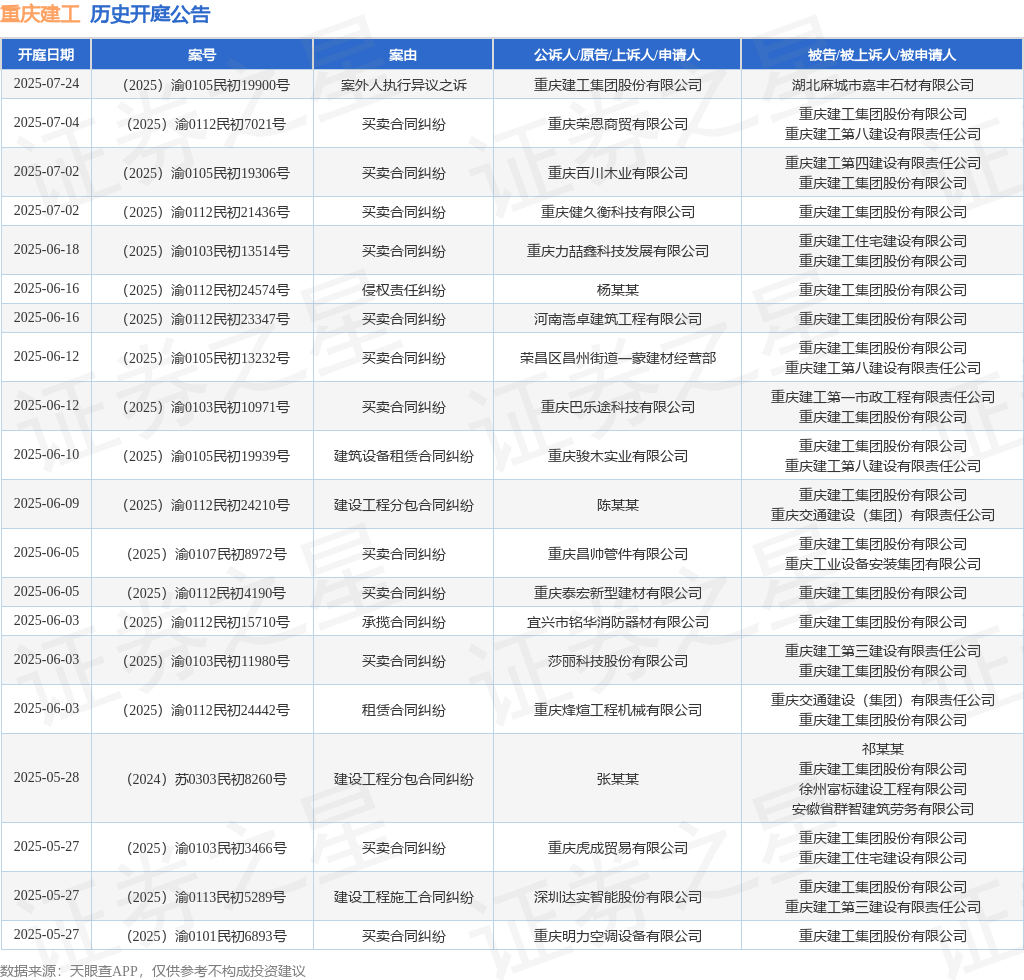This screenshot has width=1024, height=980.
Task: Click plaintiff '重庆骏木实业有限公司'
Action: pos(617,456)
